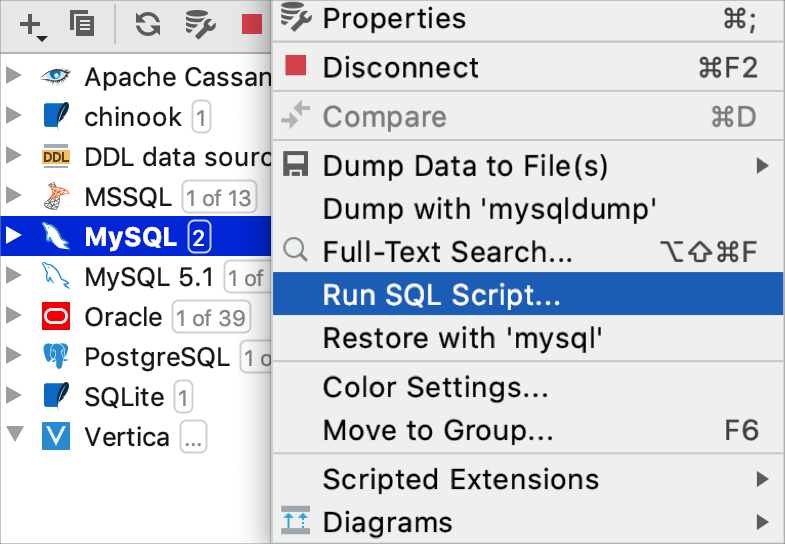Open the Diagrams submenu arrow

click(x=762, y=522)
